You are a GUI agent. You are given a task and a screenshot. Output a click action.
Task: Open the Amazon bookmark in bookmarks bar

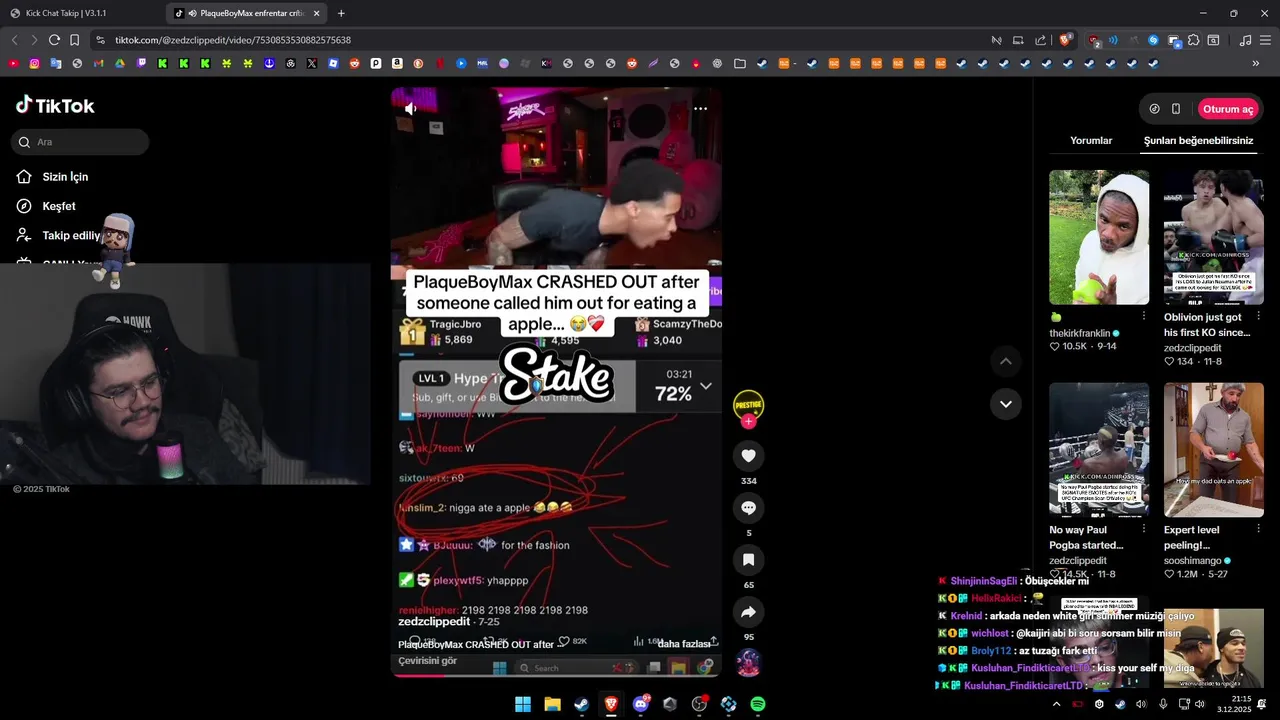397,63
